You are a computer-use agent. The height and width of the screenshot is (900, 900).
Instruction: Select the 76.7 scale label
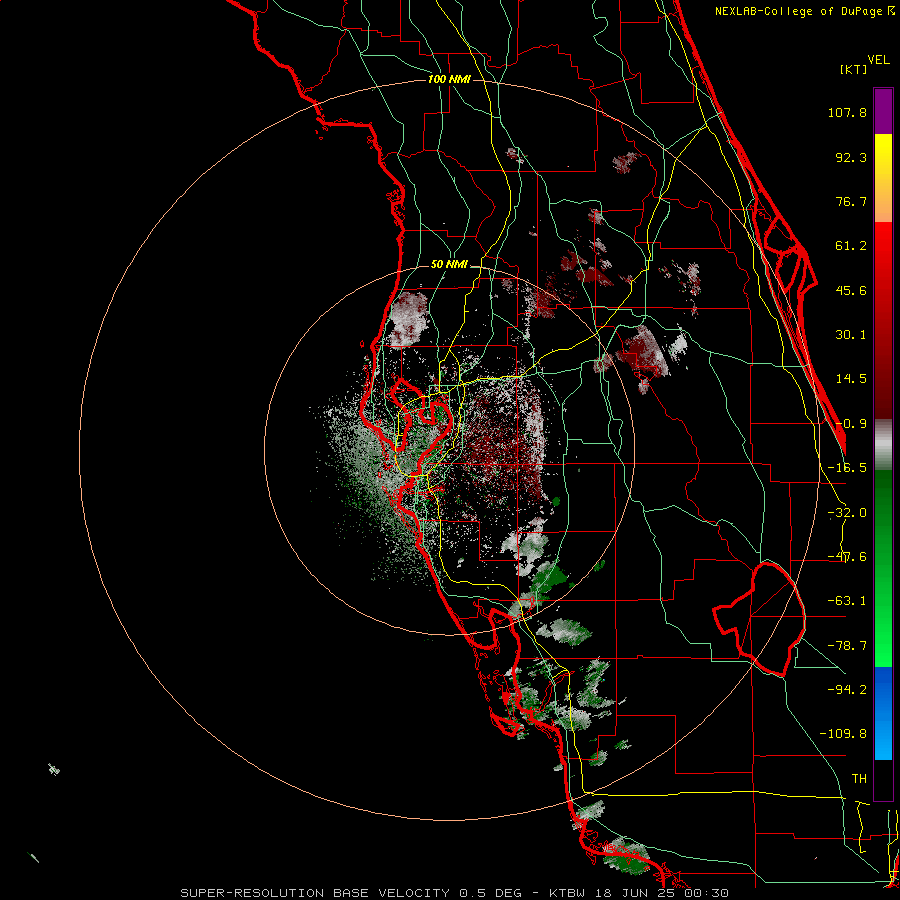851,201
